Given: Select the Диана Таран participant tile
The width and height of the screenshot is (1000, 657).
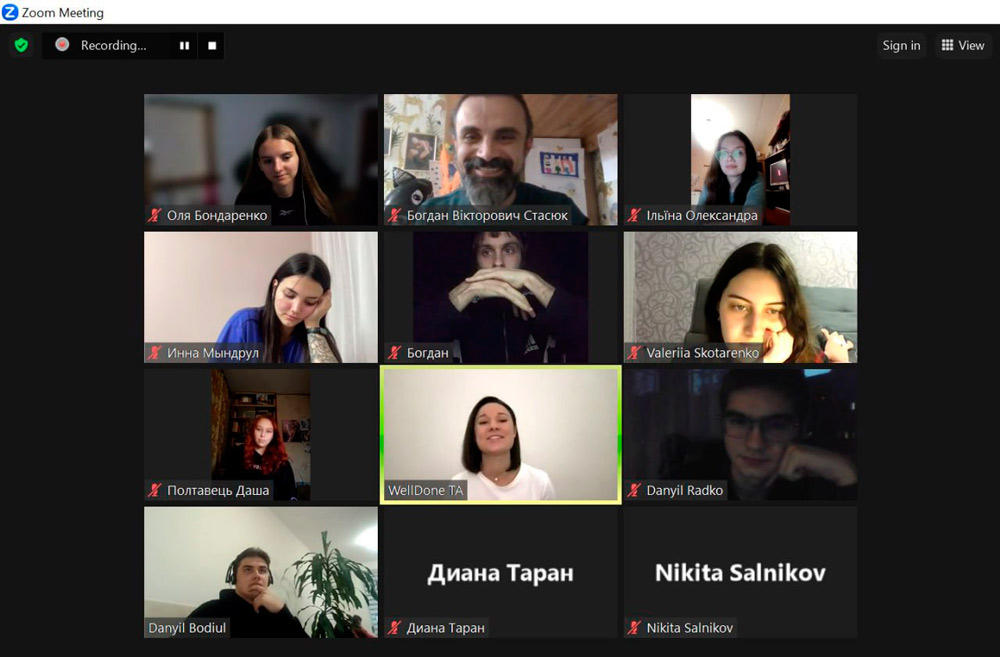Looking at the screenshot, I should pyautogui.click(x=501, y=572).
